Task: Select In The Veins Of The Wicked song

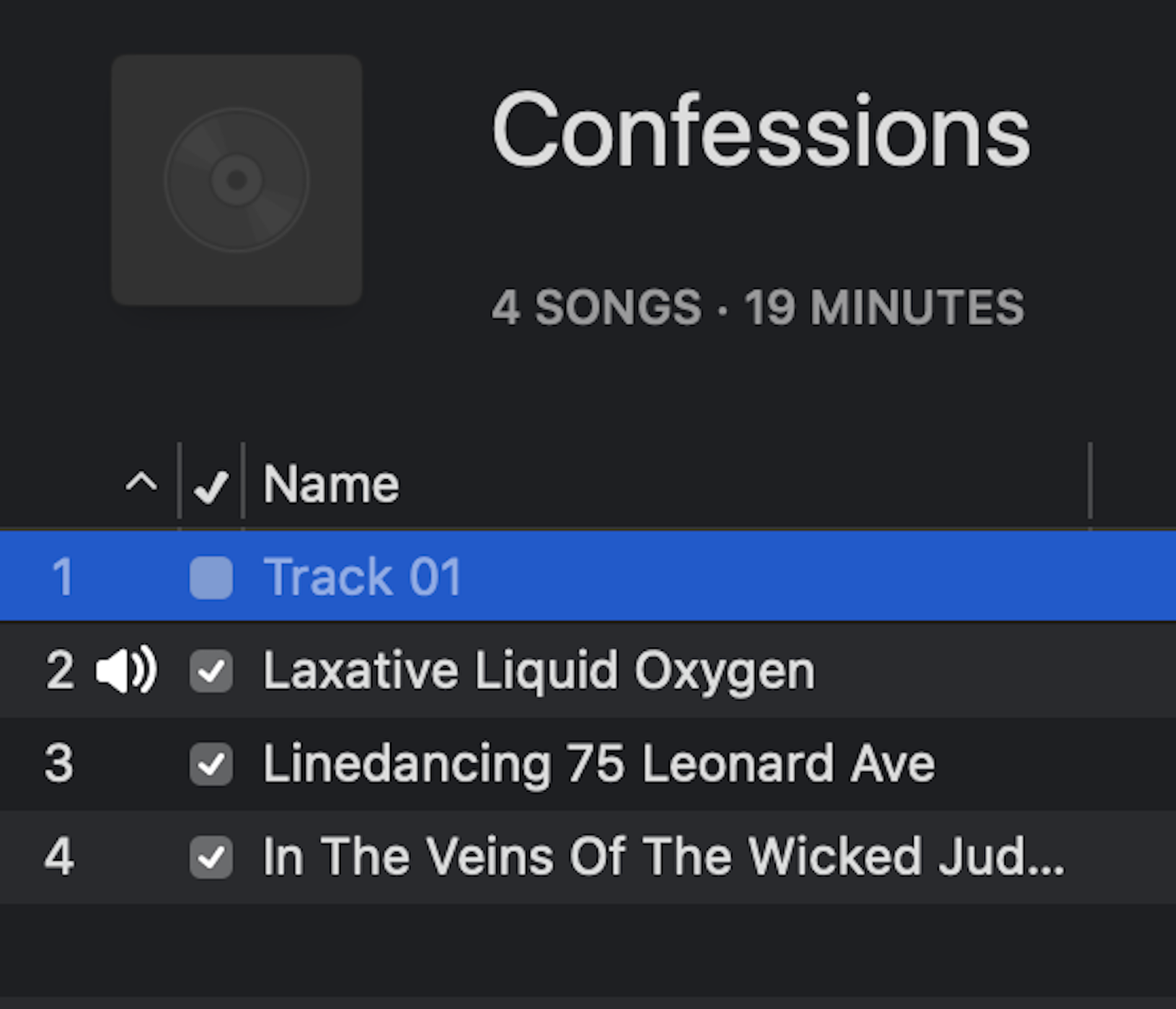Action: click(x=663, y=857)
